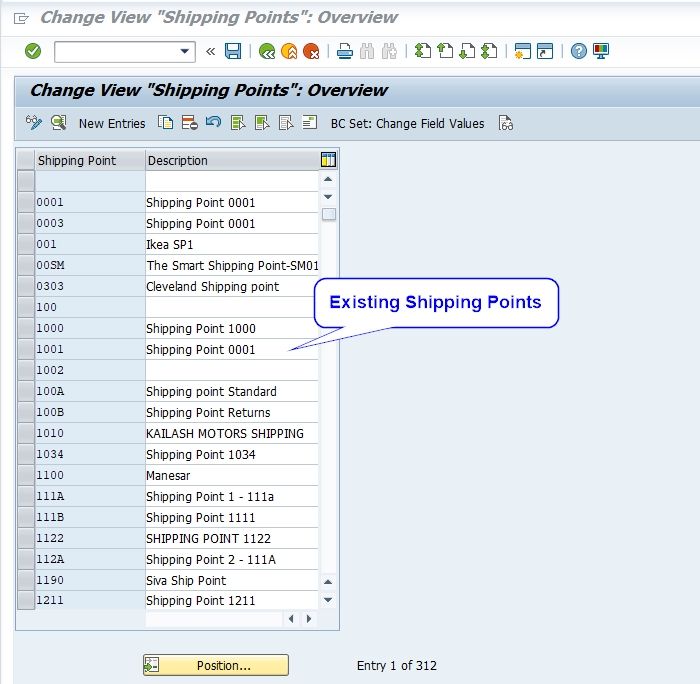Click the Description column header
700x684 pixels.
231,160
